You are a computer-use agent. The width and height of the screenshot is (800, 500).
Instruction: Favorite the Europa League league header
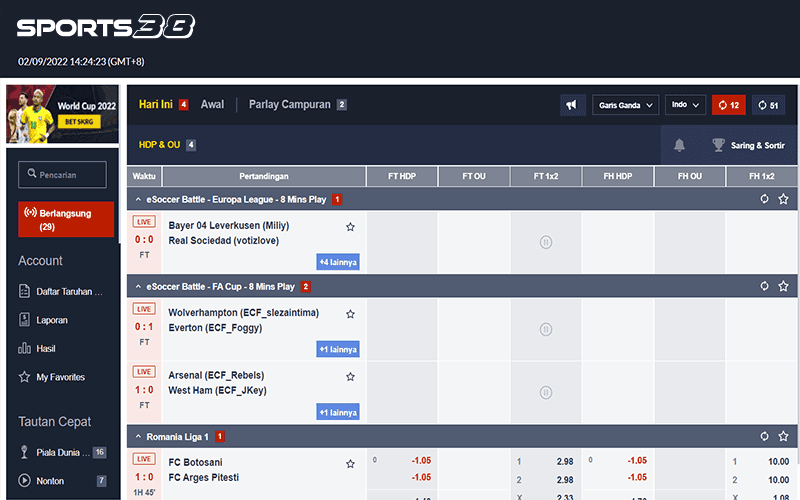pos(783,199)
